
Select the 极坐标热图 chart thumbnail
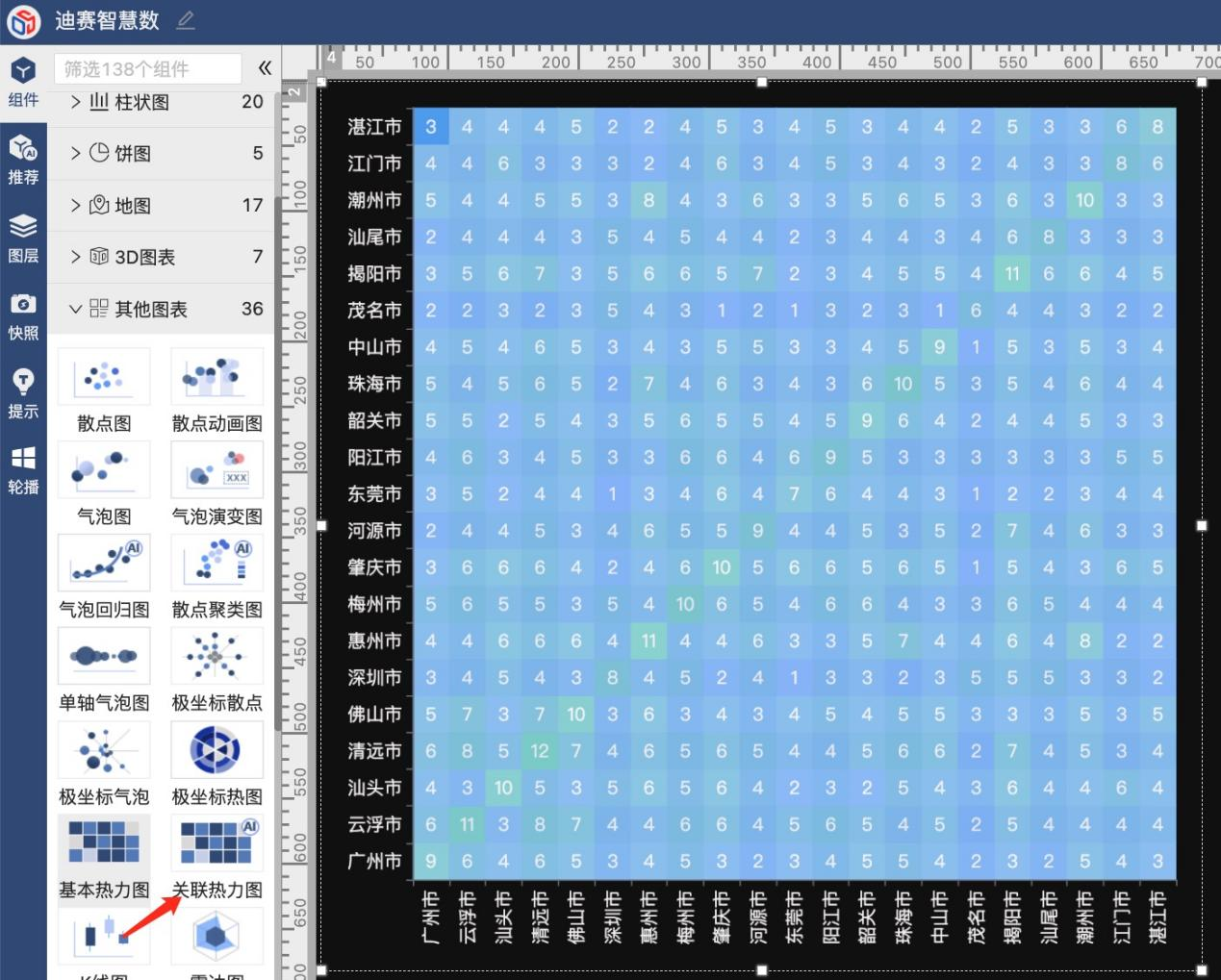pos(217,749)
